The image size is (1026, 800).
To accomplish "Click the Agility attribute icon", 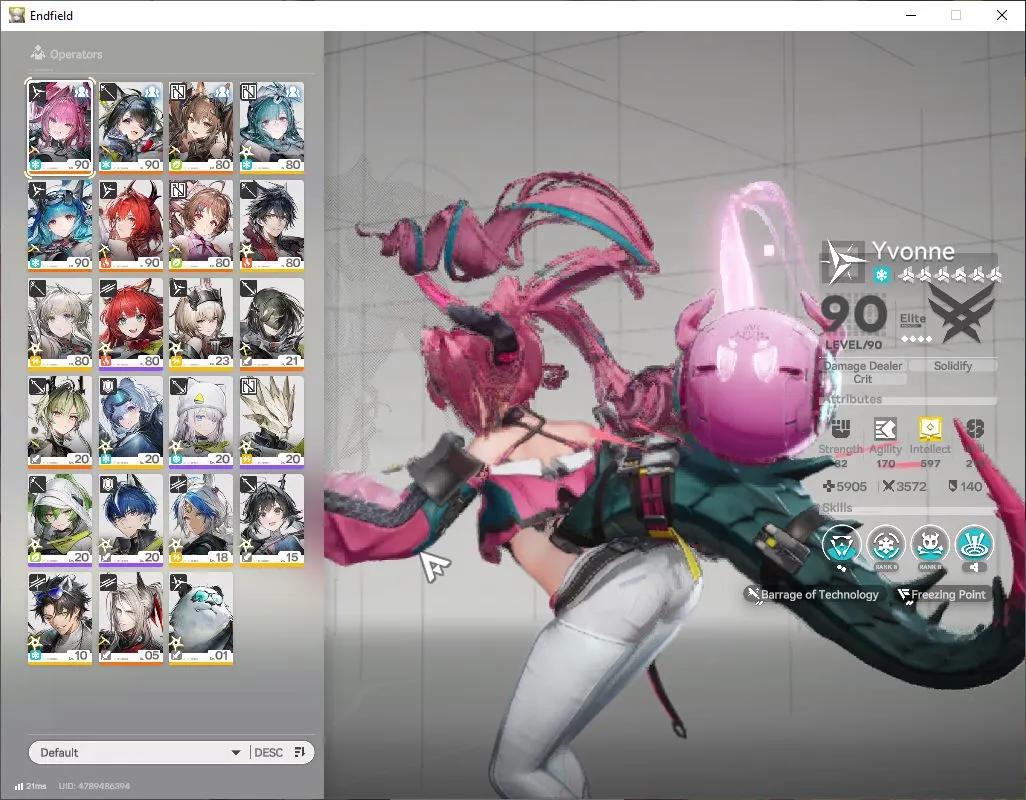I will 885,429.
